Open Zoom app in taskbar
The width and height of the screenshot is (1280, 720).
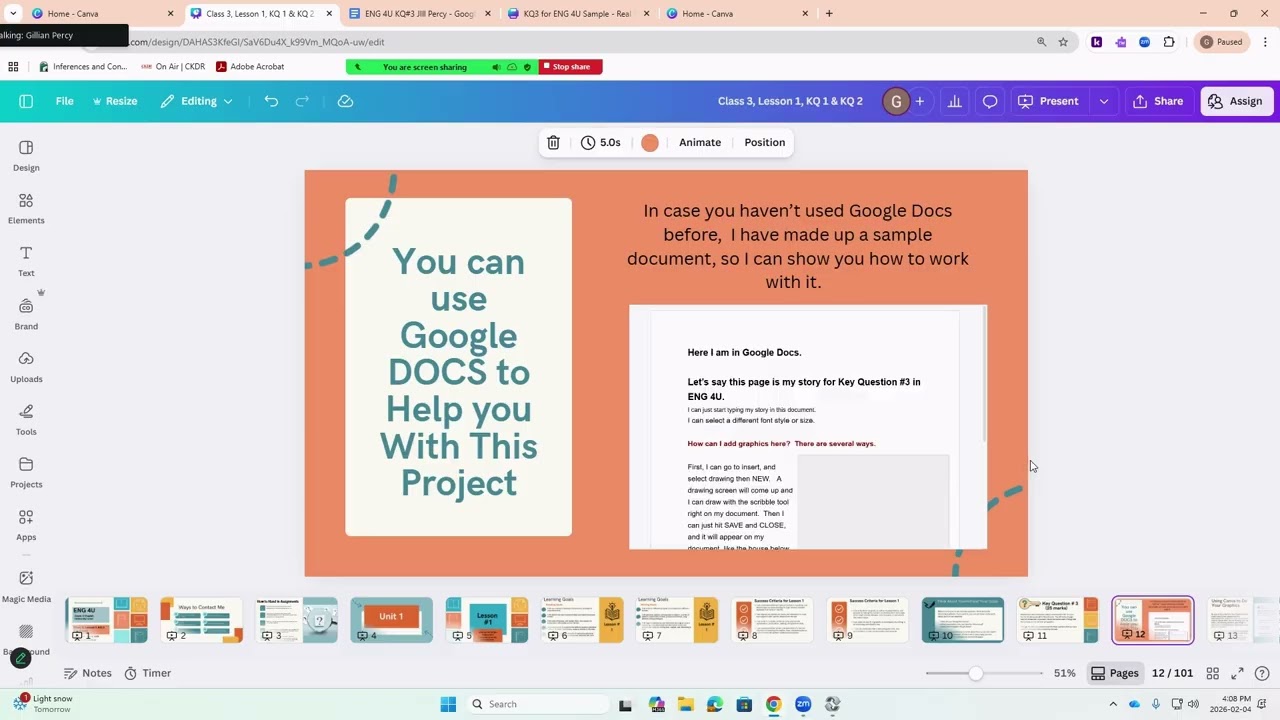[803, 704]
